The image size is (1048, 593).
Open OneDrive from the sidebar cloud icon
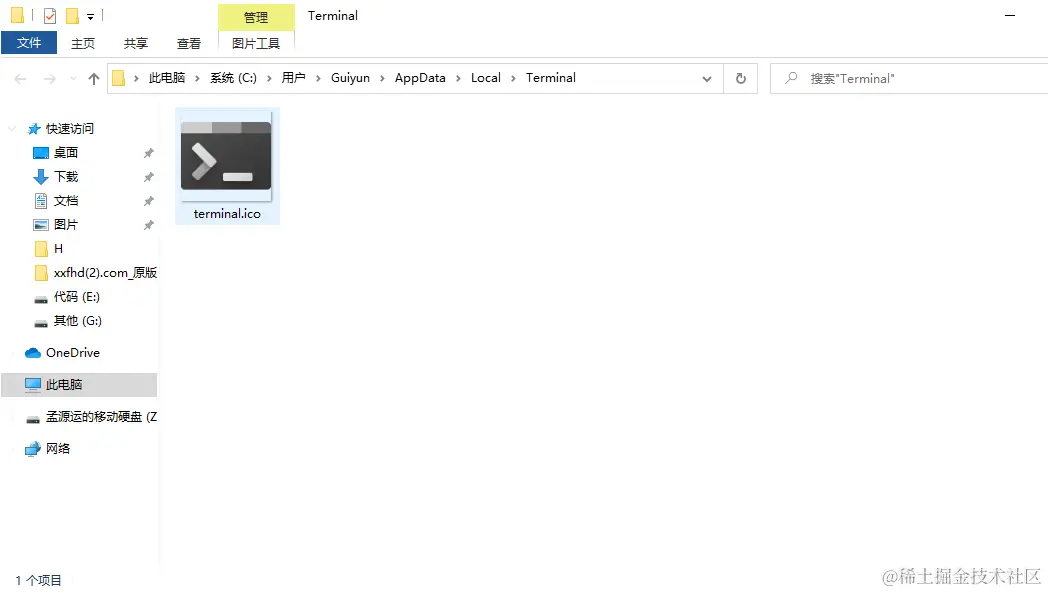[x=70, y=352]
